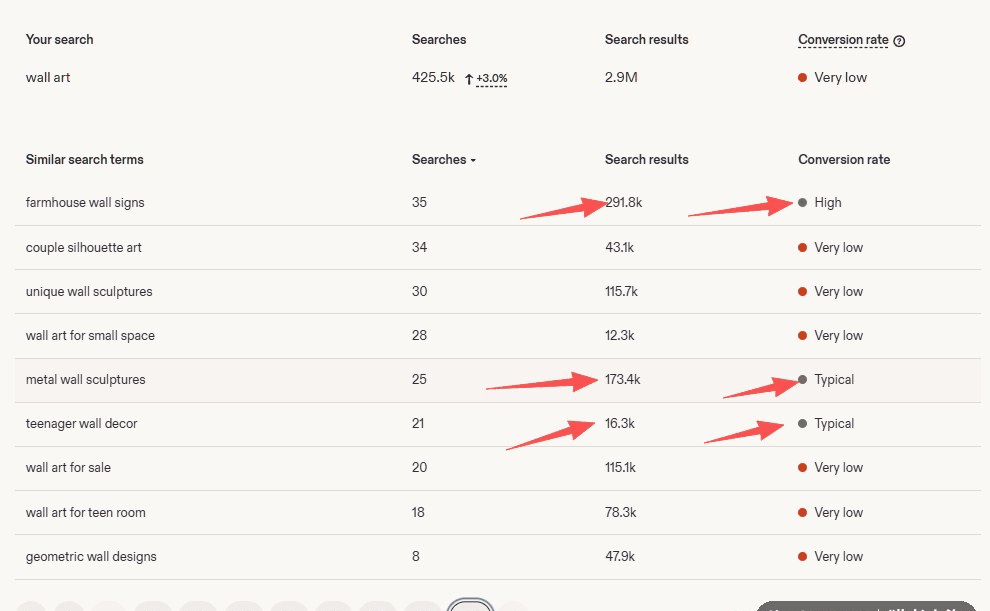Select the farmhouse wall signs search term
The image size is (990, 611).
[85, 203]
